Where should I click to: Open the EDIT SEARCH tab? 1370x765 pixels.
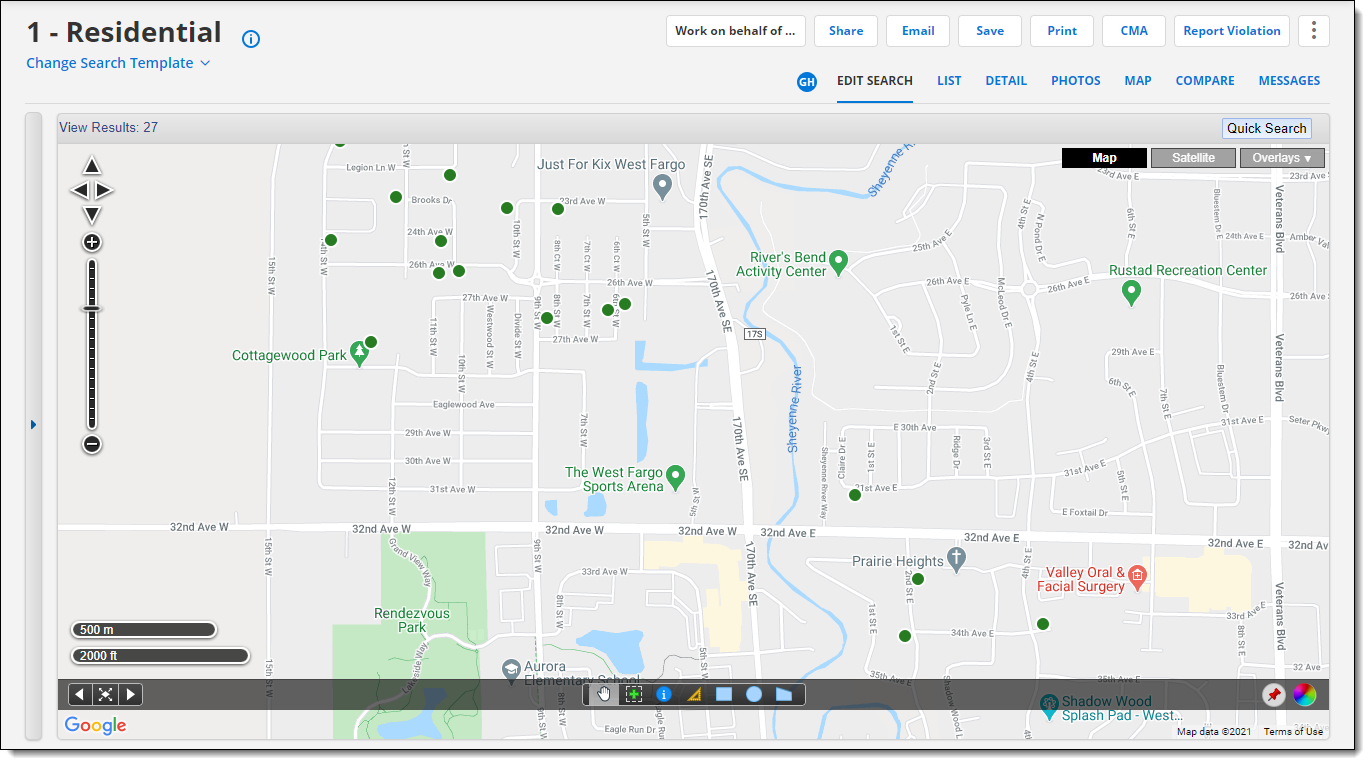[x=875, y=81]
